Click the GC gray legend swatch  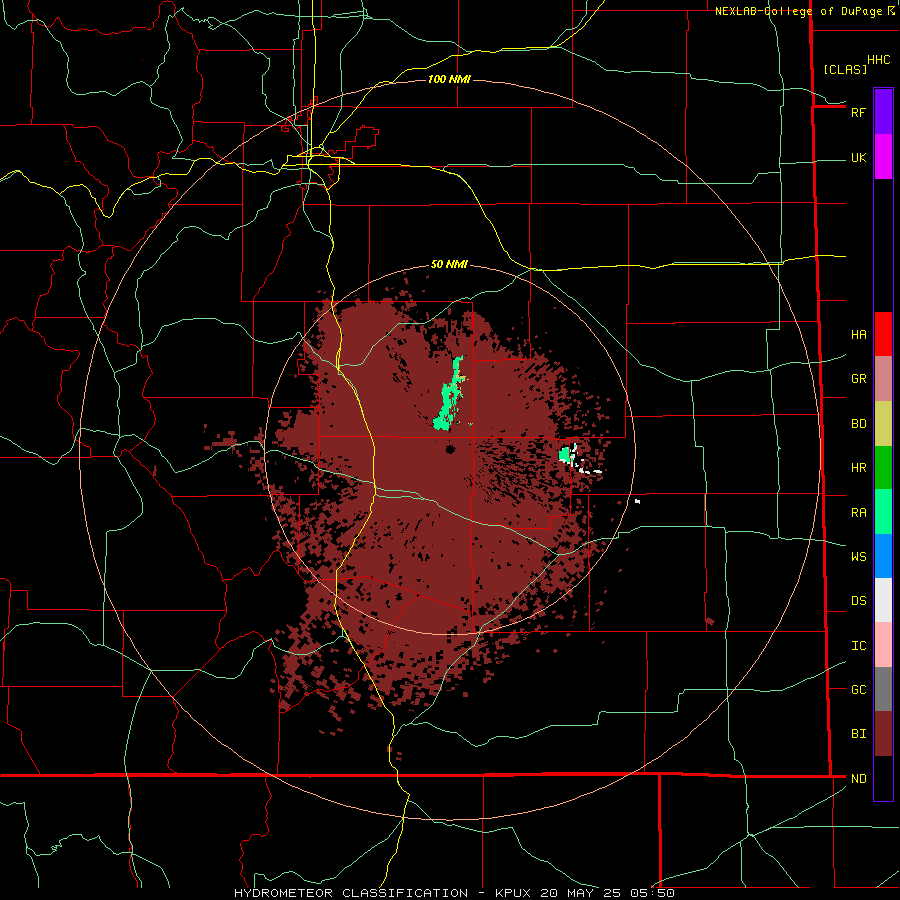pos(883,689)
